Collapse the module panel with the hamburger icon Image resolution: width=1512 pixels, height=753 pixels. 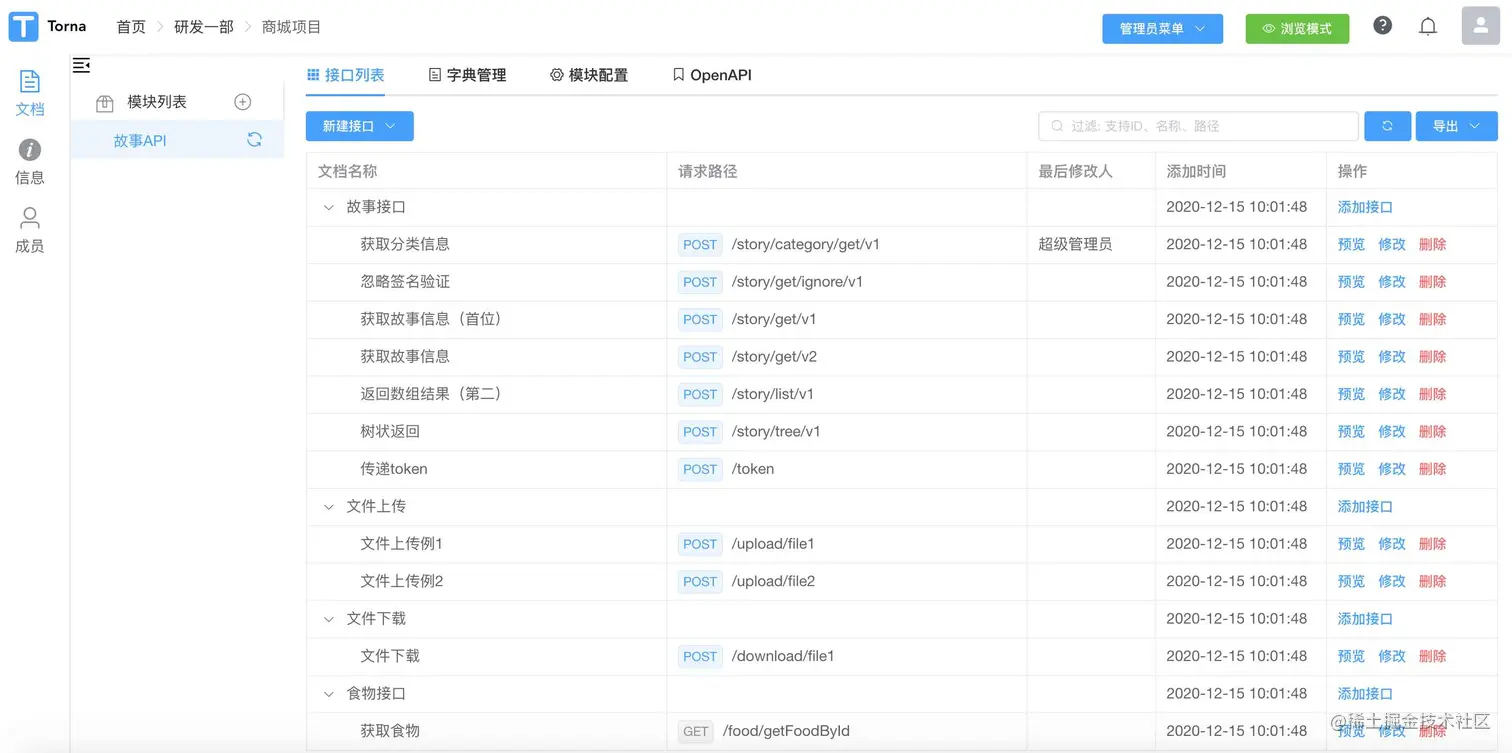pos(81,65)
